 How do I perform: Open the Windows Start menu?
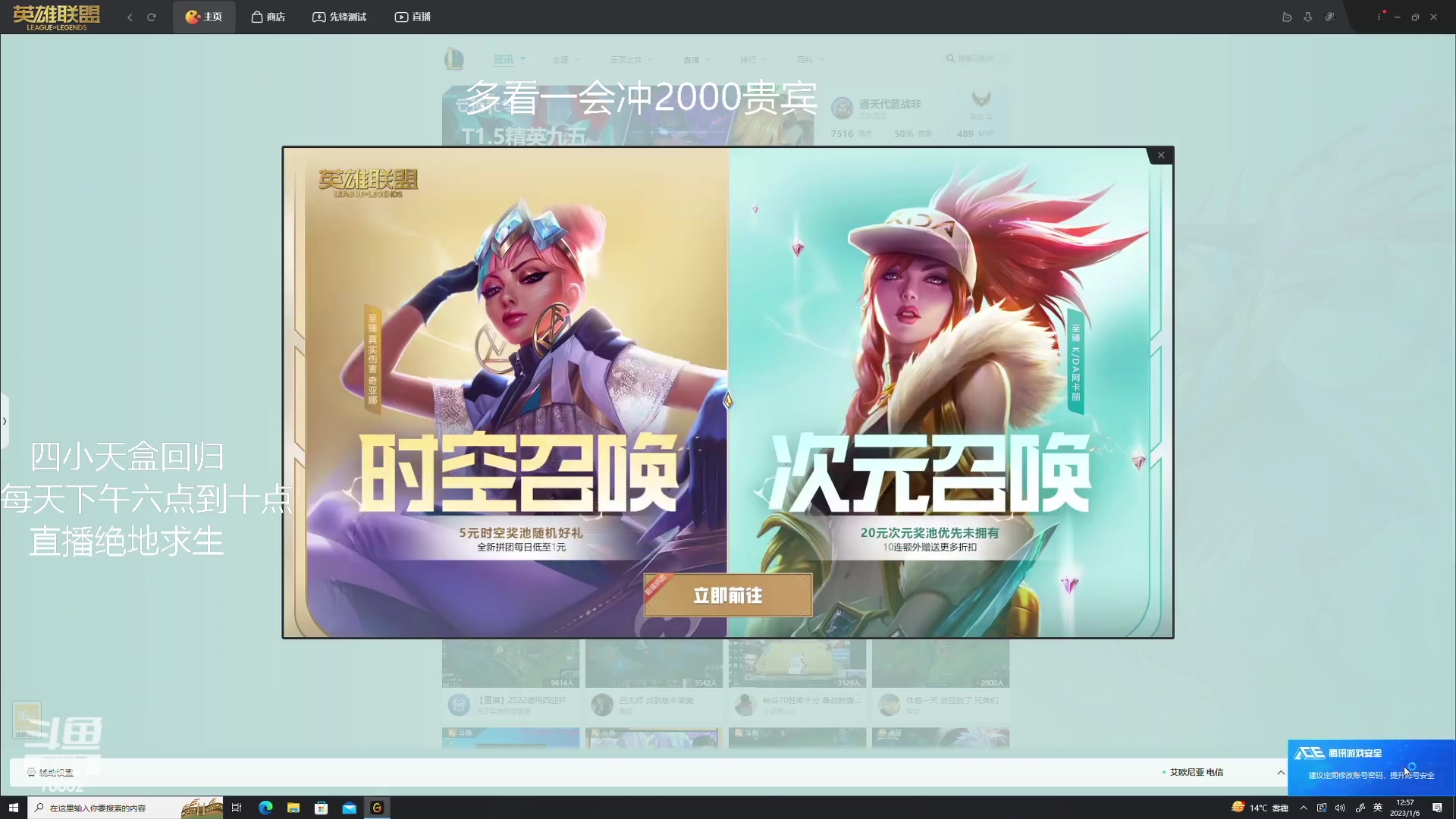(13, 808)
